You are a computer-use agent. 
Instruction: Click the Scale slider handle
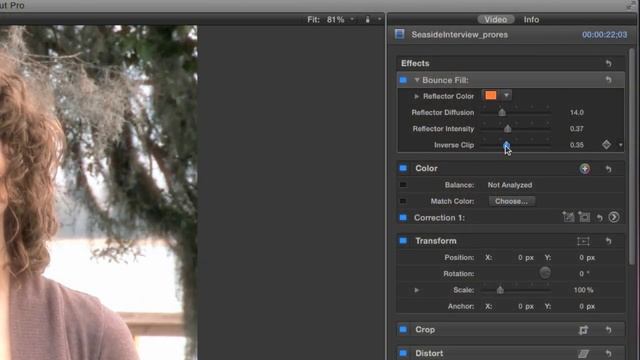pos(500,290)
